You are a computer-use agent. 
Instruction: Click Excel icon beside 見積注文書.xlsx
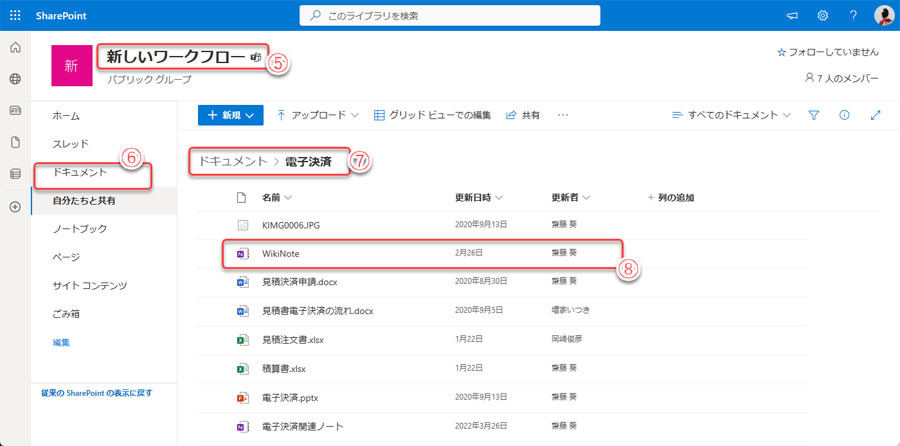pyautogui.click(x=242, y=339)
